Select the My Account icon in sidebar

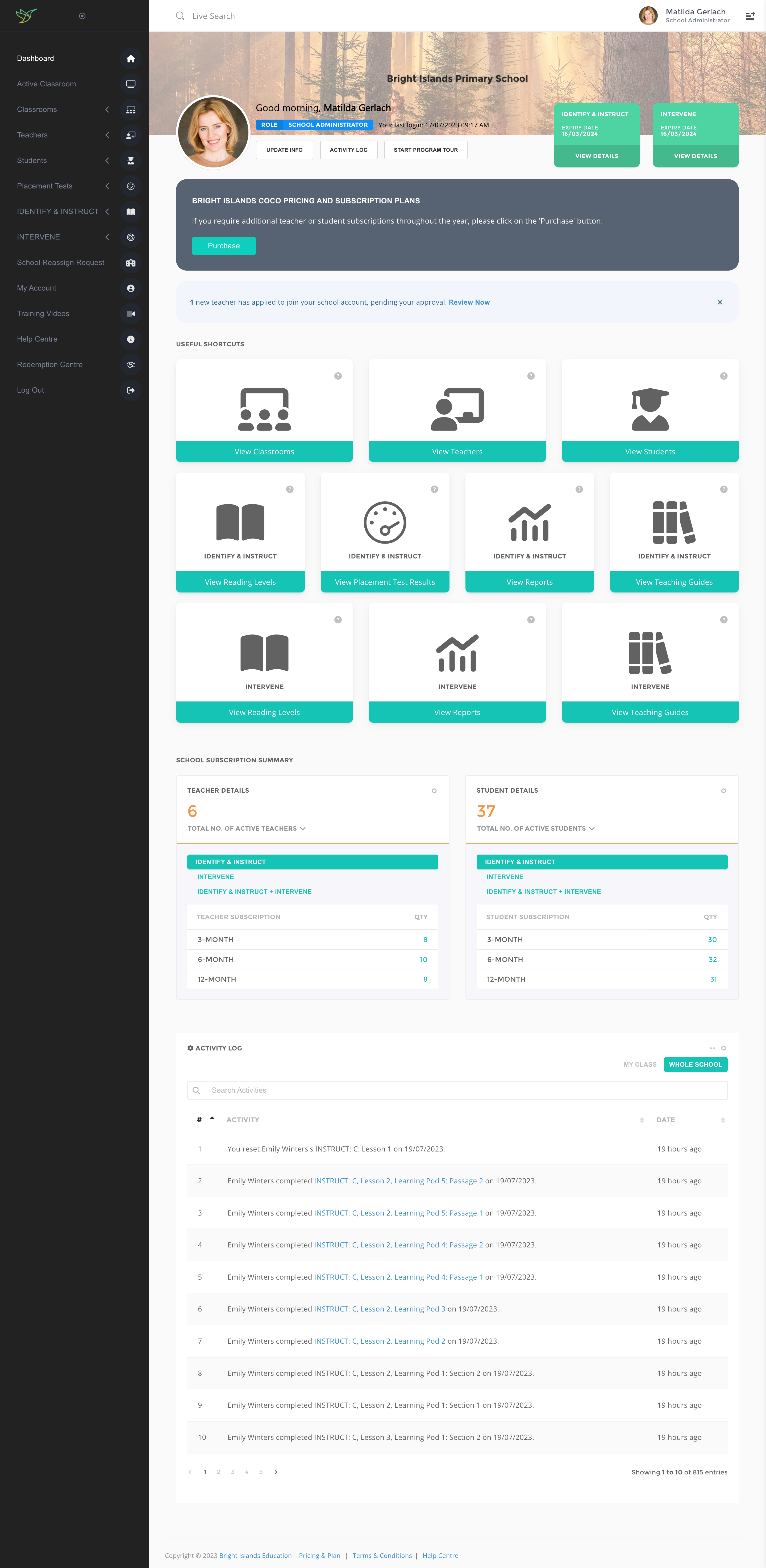pos(130,288)
